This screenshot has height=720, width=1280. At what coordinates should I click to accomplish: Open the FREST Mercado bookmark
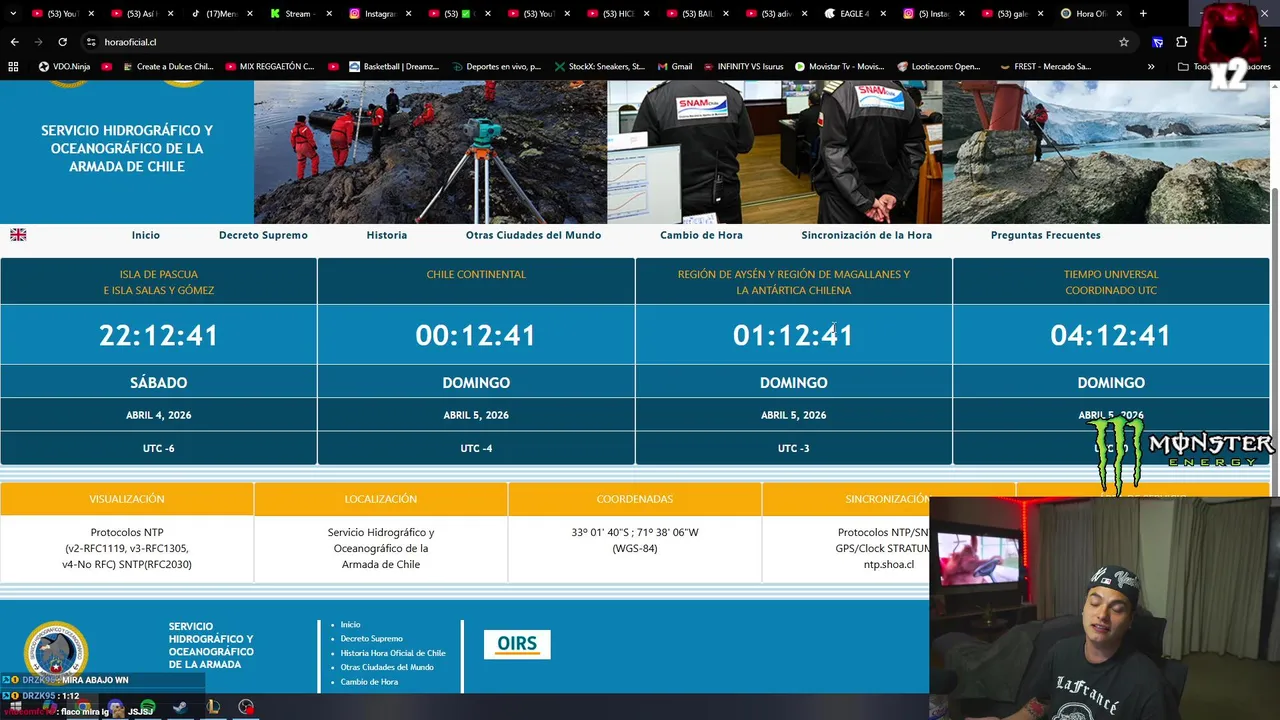click(1045, 66)
